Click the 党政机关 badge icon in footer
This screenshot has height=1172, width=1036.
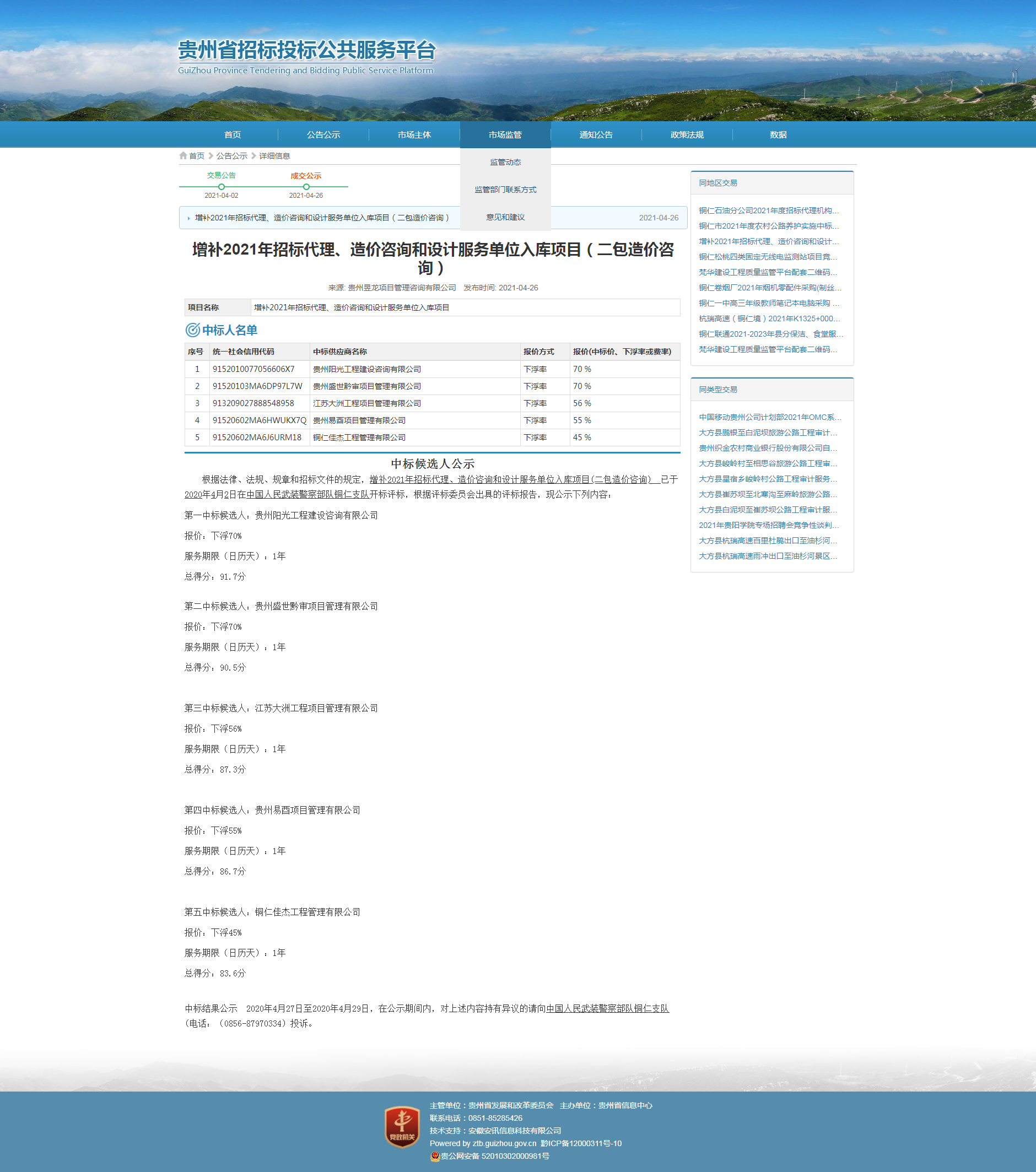coord(402,1127)
